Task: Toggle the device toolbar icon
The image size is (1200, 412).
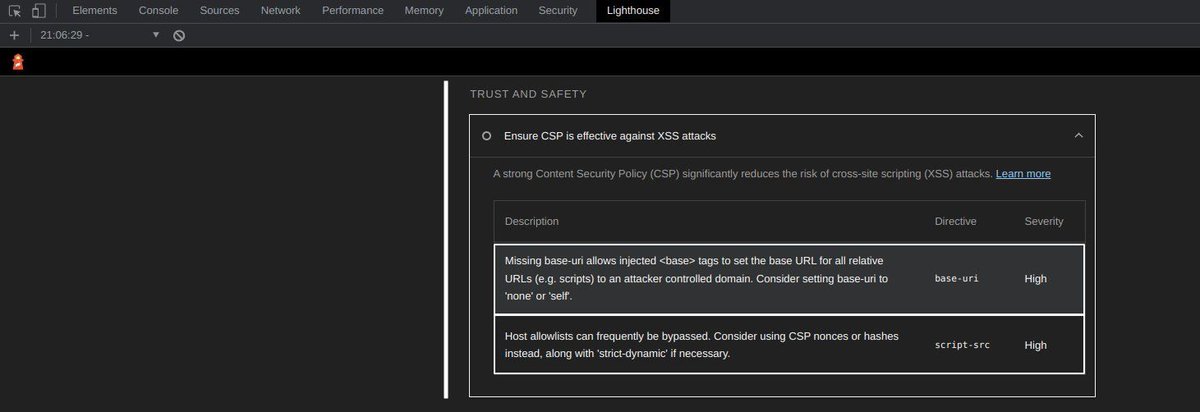Action: (x=39, y=11)
